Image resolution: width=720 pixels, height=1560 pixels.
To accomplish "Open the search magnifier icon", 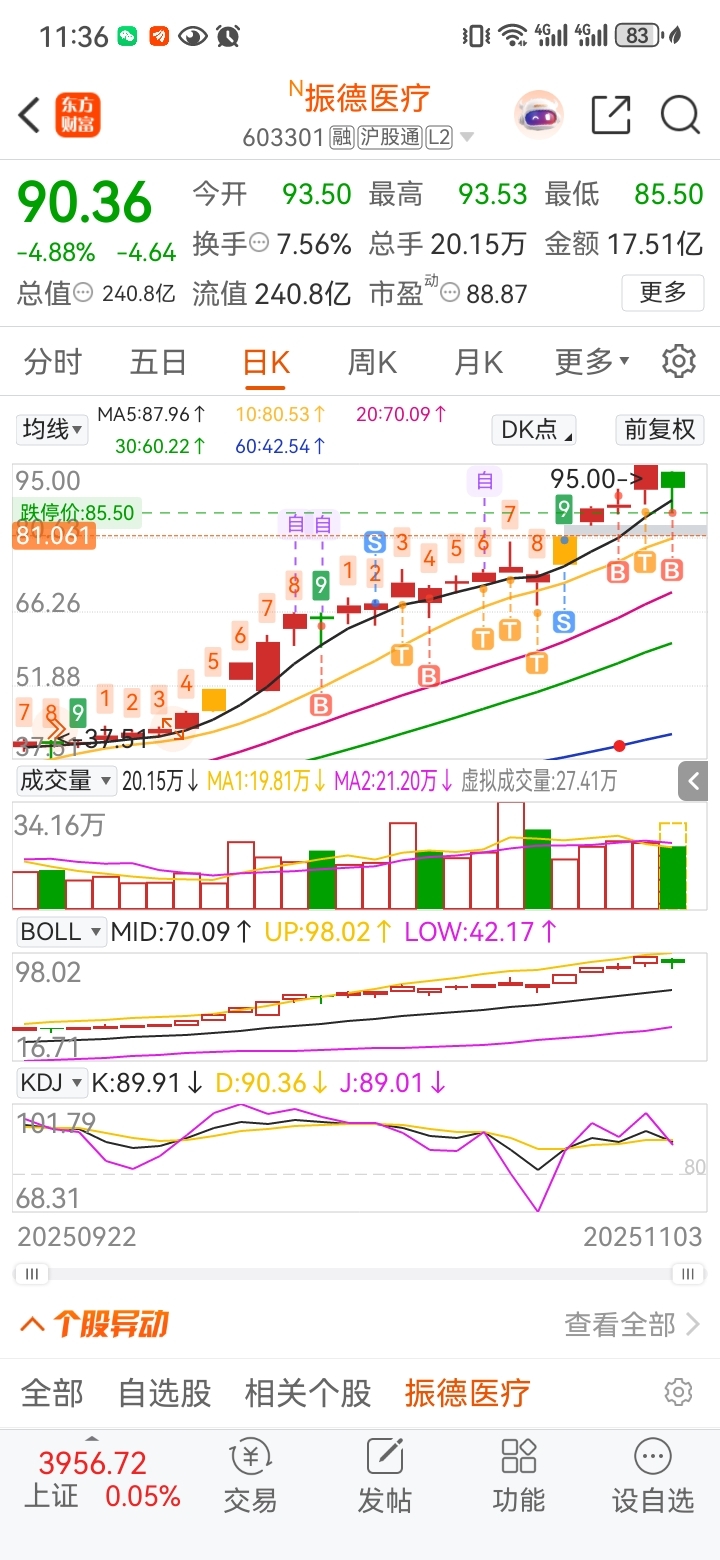I will (x=680, y=115).
